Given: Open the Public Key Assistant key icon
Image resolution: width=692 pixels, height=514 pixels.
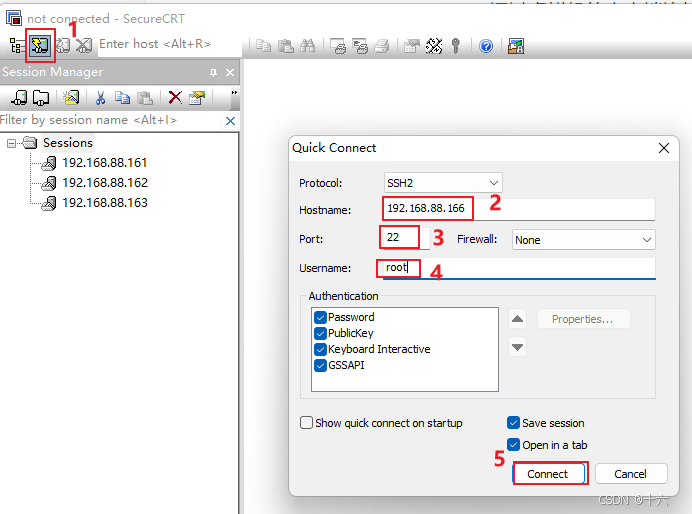Looking at the screenshot, I should [456, 46].
